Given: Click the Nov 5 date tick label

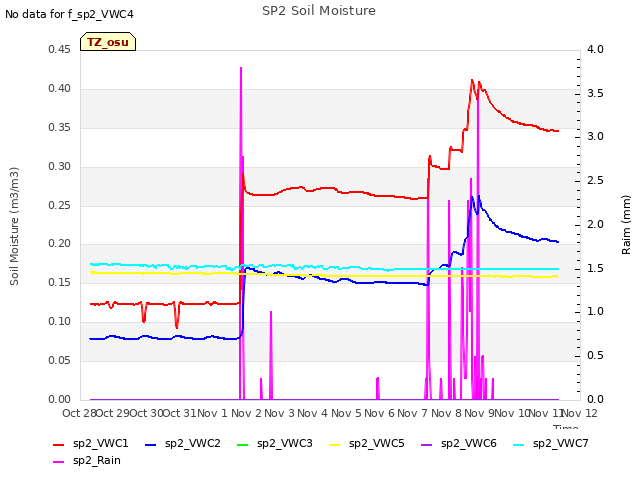Looking at the screenshot, I should 346,413.
